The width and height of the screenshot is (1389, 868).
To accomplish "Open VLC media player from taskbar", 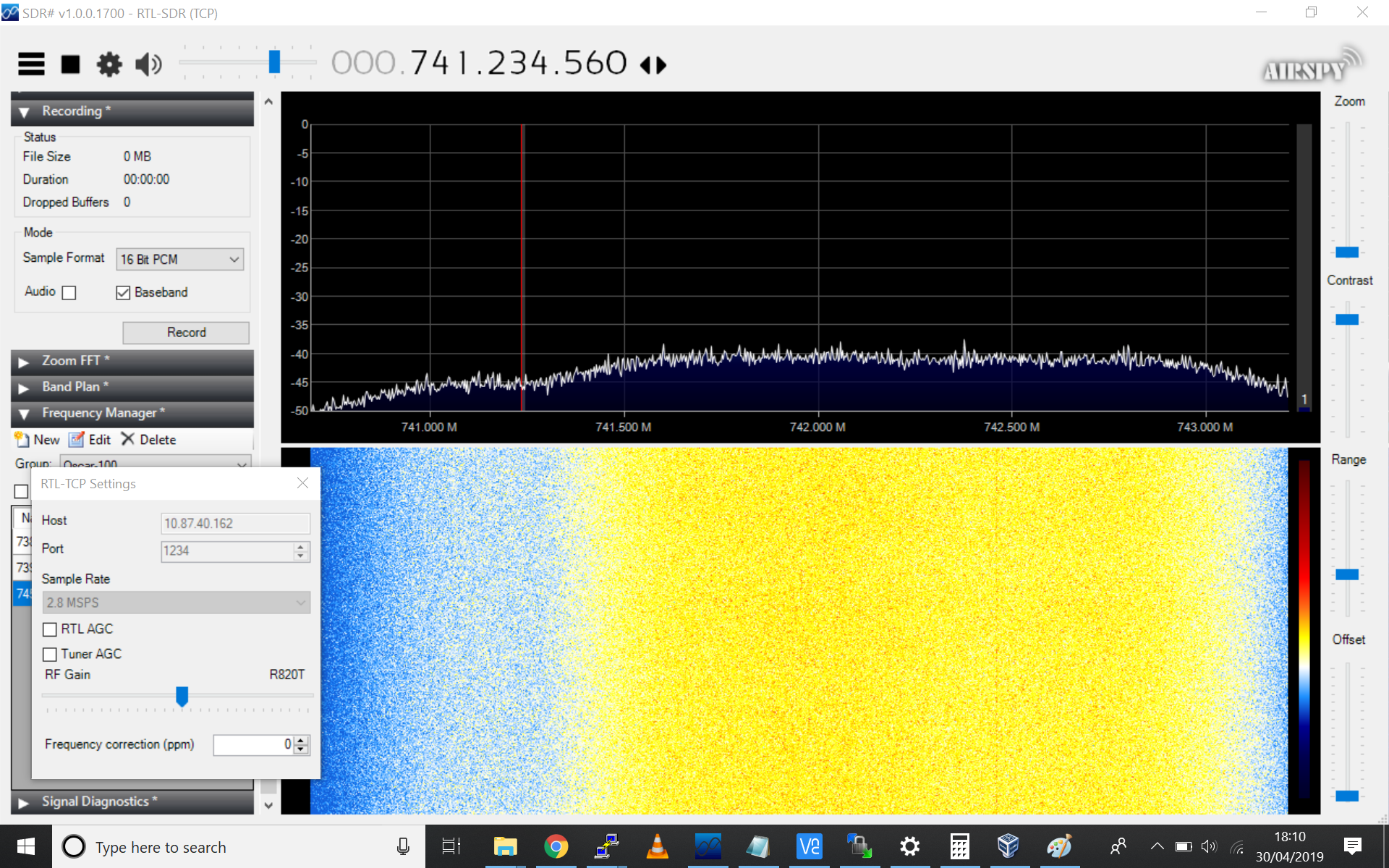I will tap(658, 846).
